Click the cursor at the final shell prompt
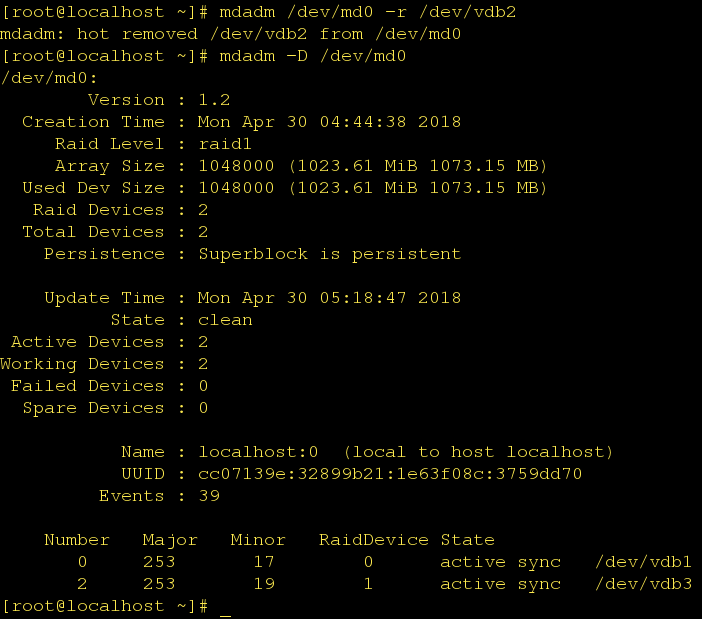 pos(225,607)
